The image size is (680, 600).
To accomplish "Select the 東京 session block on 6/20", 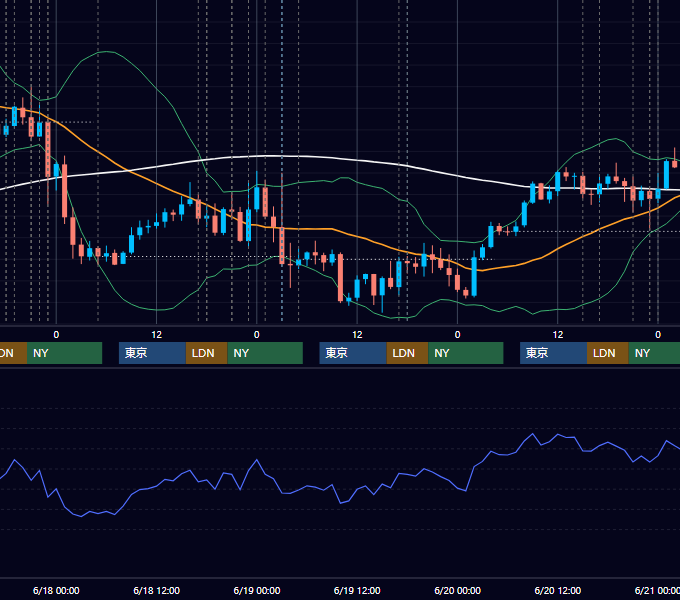I will (x=554, y=353).
